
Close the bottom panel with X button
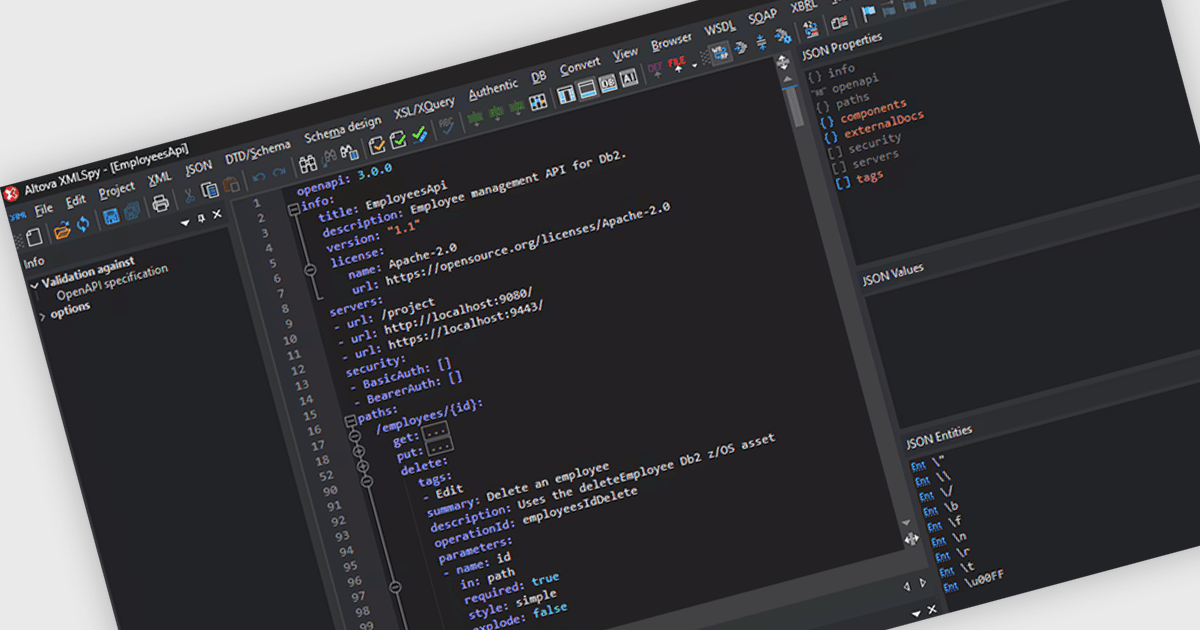(931, 609)
